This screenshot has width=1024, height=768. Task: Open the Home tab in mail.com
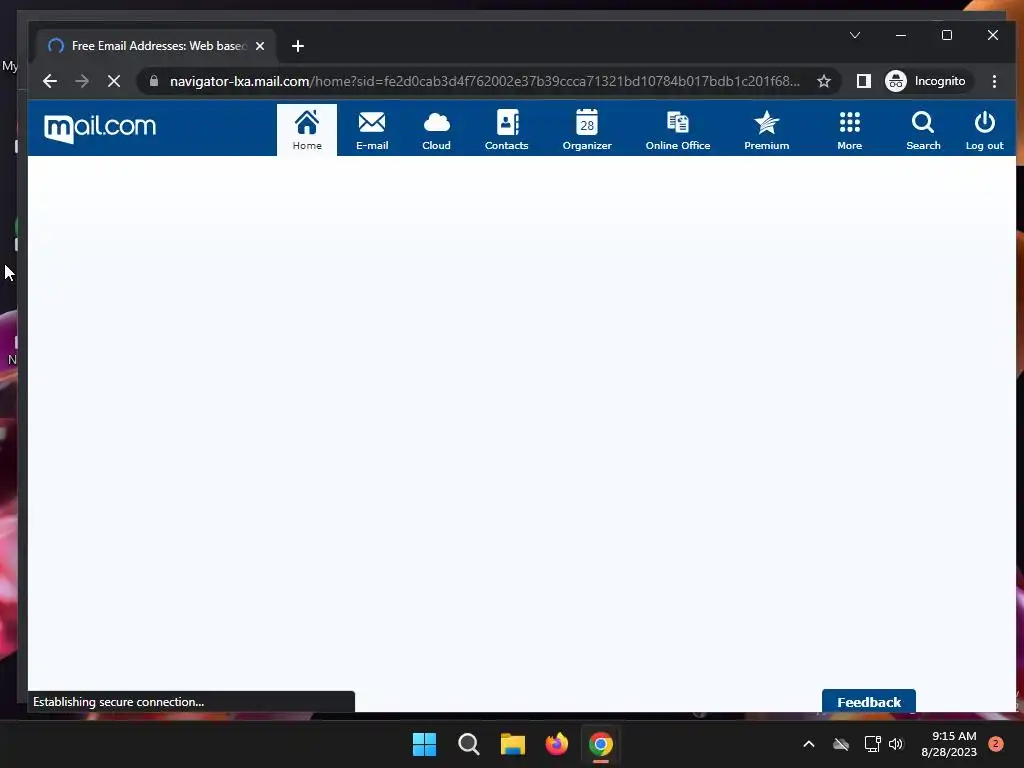click(307, 130)
